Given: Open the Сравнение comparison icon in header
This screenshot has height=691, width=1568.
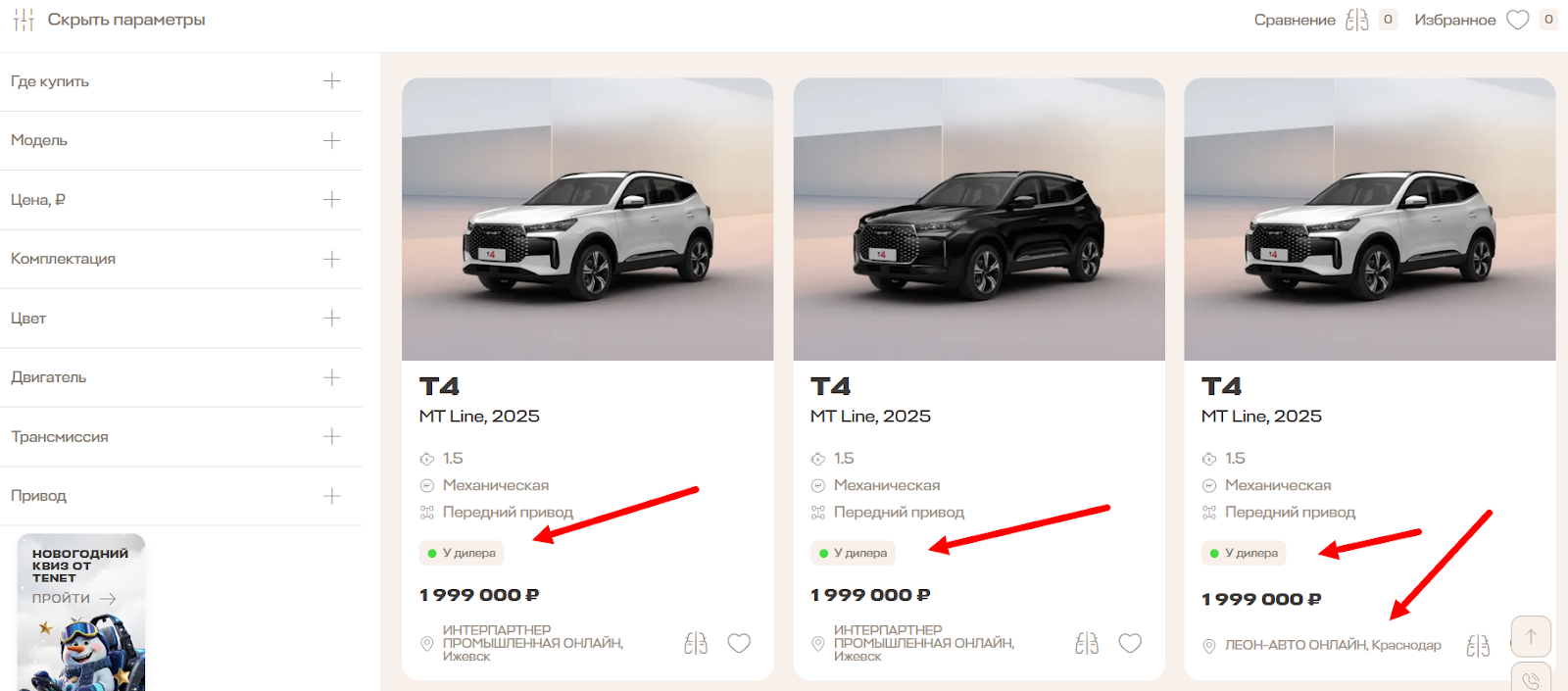Looking at the screenshot, I should tap(1356, 20).
